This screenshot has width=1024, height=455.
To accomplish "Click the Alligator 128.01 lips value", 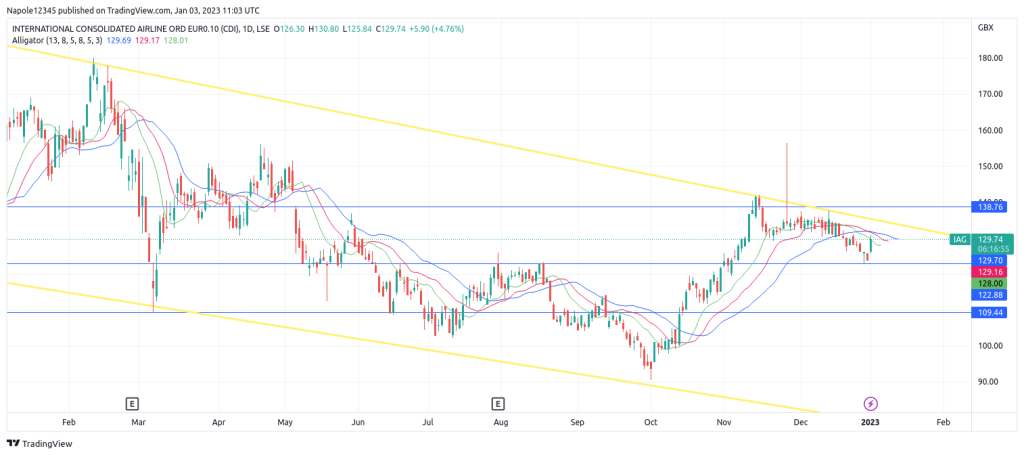I will (174, 39).
